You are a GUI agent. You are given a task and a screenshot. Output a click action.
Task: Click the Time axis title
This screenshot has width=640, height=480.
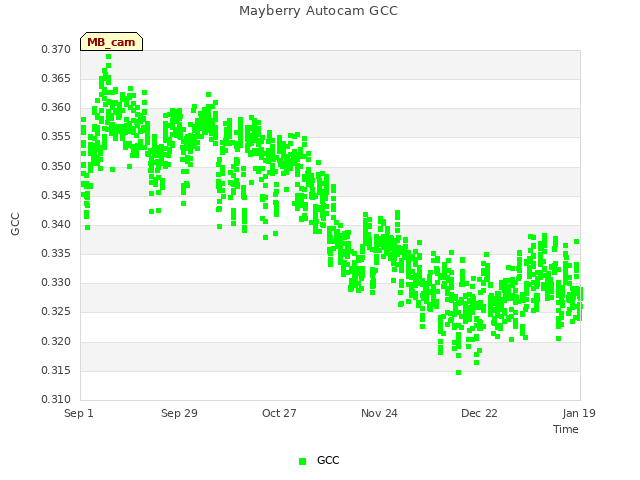pyautogui.click(x=566, y=429)
